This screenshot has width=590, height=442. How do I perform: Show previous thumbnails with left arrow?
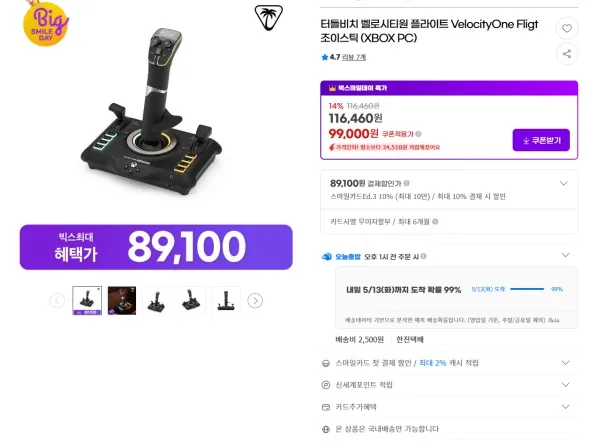[57, 301]
